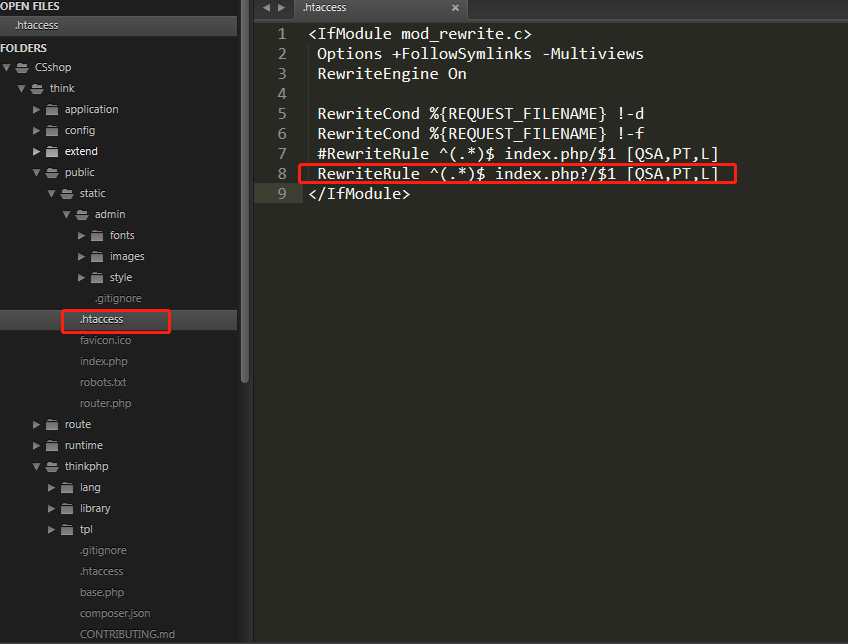Place cursor in 'Options +FollowSymlinks -Multiviews' line
The height and width of the screenshot is (644, 848).
point(480,54)
